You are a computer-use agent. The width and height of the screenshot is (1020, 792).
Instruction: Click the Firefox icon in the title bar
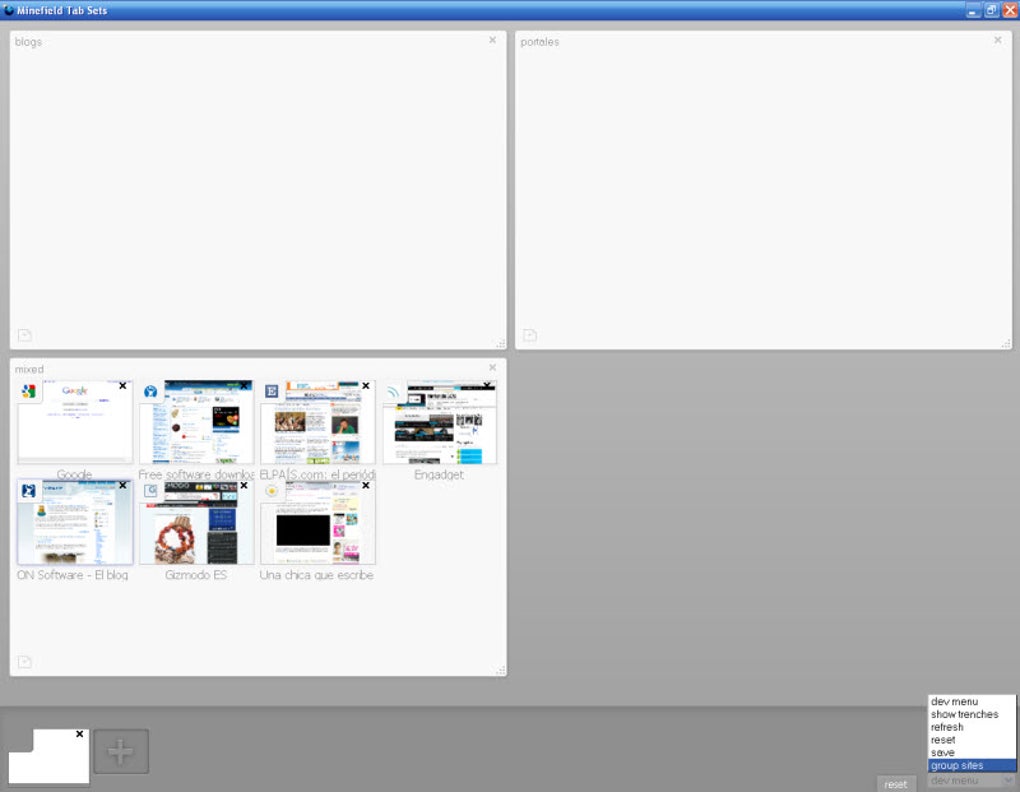(9, 9)
